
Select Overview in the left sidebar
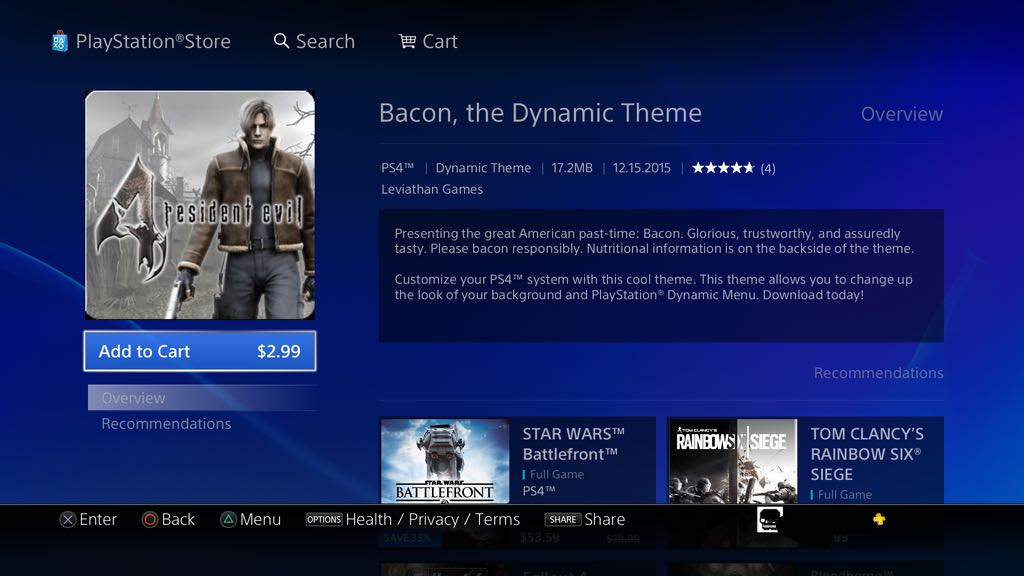pos(133,398)
